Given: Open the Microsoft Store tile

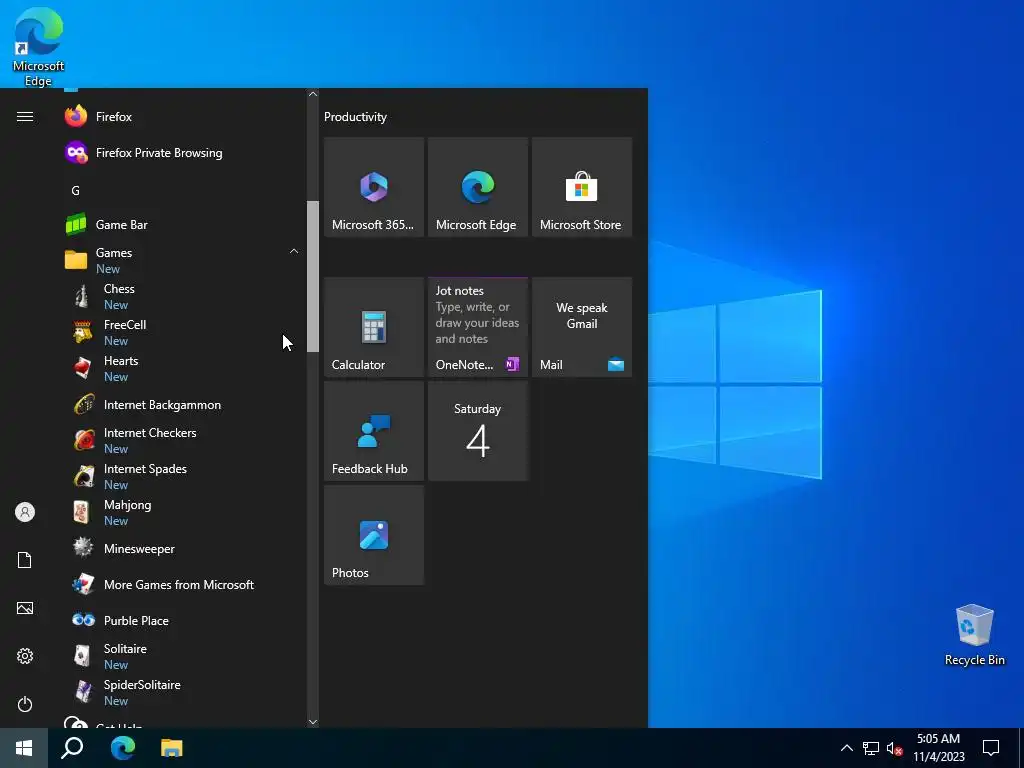Looking at the screenshot, I should coord(582,187).
